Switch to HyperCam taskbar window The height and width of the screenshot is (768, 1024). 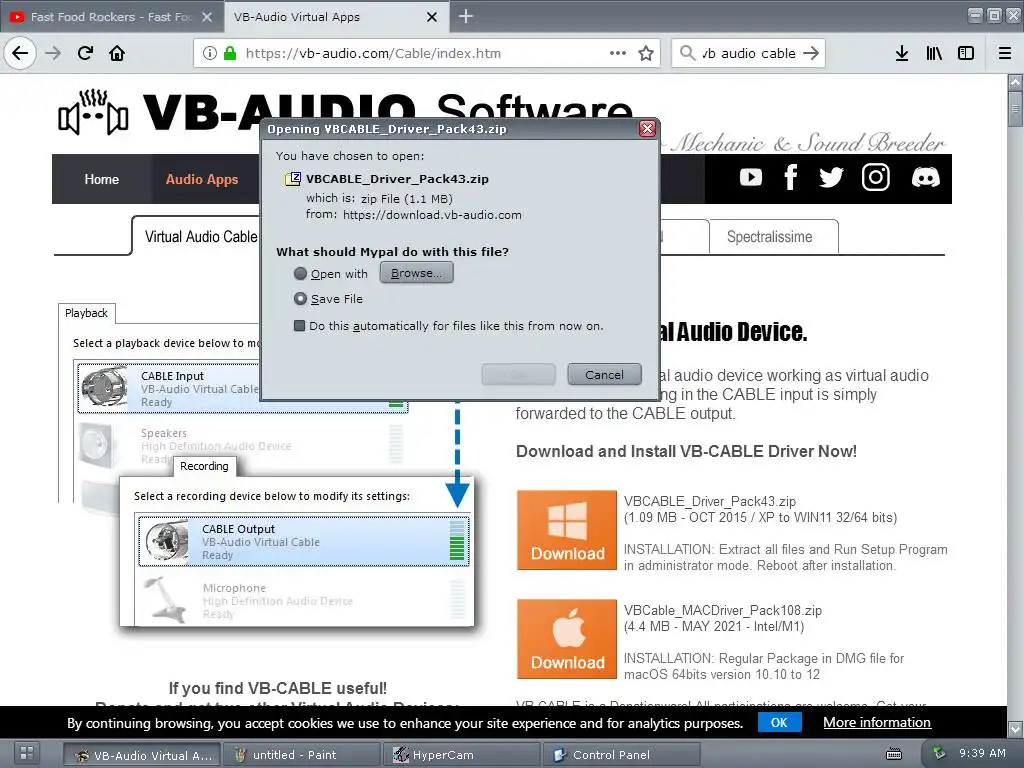(x=461, y=755)
